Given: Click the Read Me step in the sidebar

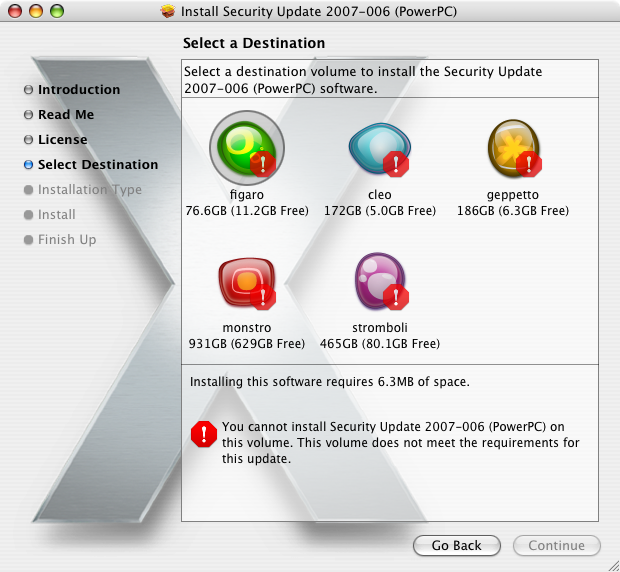Looking at the screenshot, I should [x=59, y=115].
